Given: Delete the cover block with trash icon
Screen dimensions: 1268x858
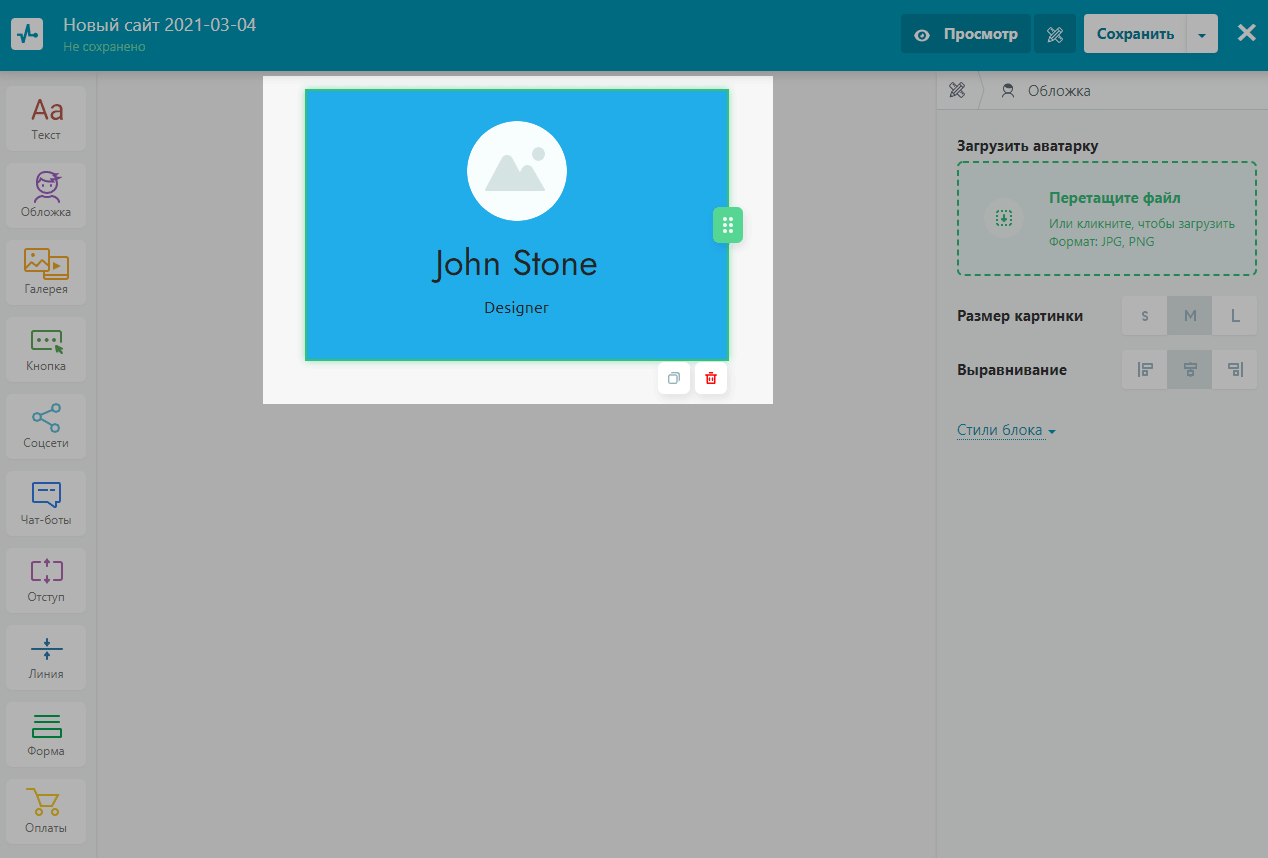Looking at the screenshot, I should click(x=711, y=378).
